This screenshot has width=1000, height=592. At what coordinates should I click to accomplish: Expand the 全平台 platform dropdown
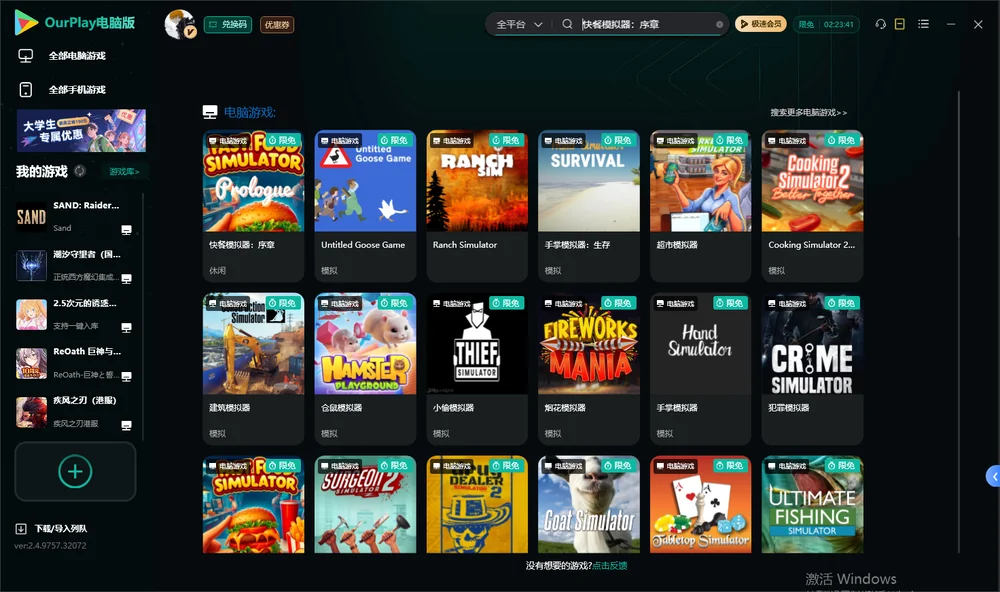point(518,24)
